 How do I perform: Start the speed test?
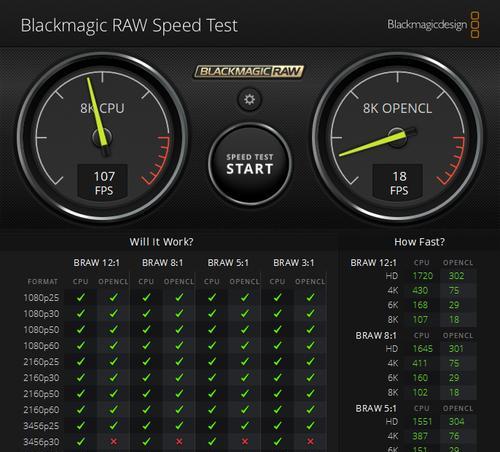point(250,164)
